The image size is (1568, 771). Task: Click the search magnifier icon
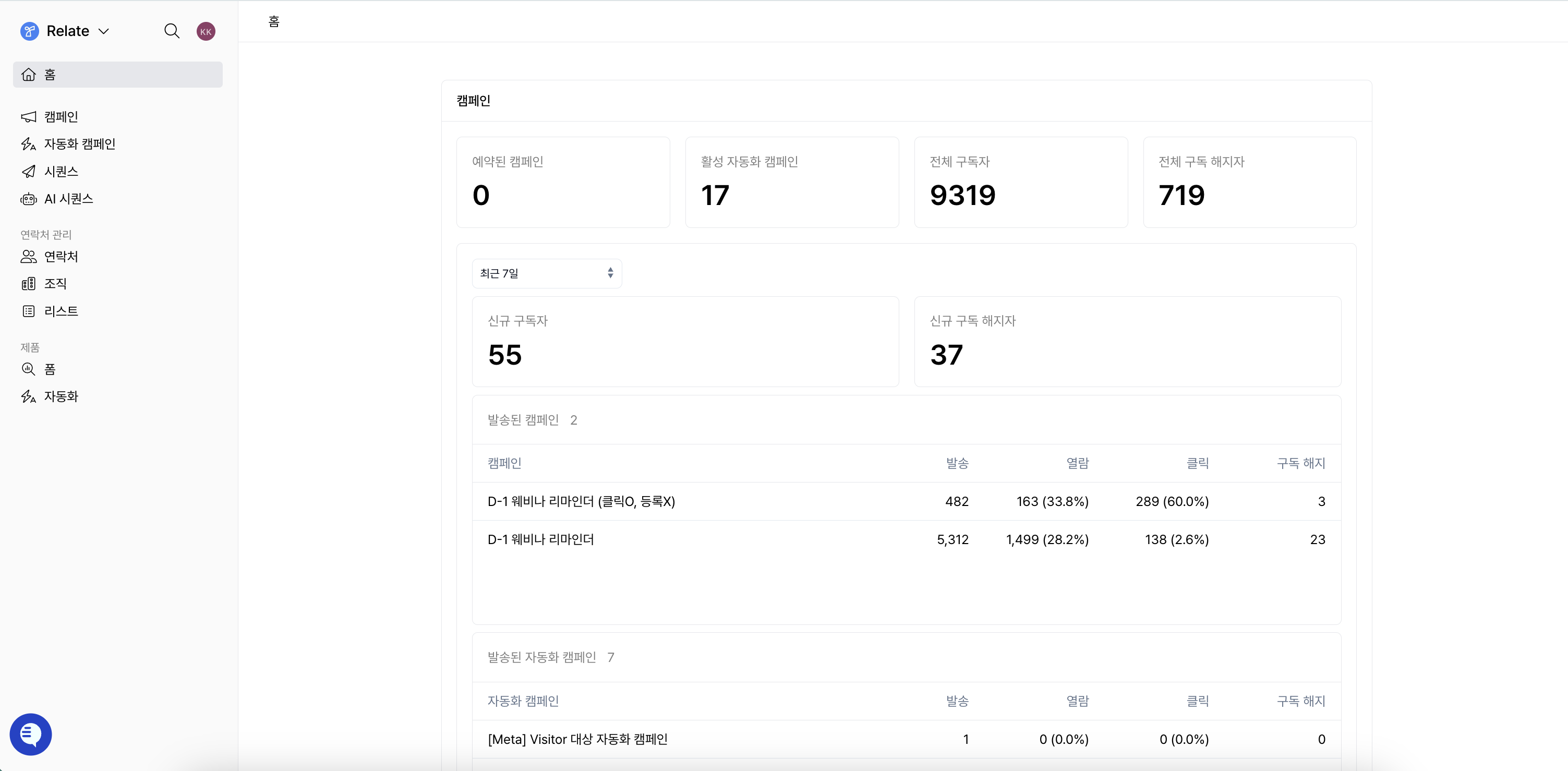click(172, 31)
